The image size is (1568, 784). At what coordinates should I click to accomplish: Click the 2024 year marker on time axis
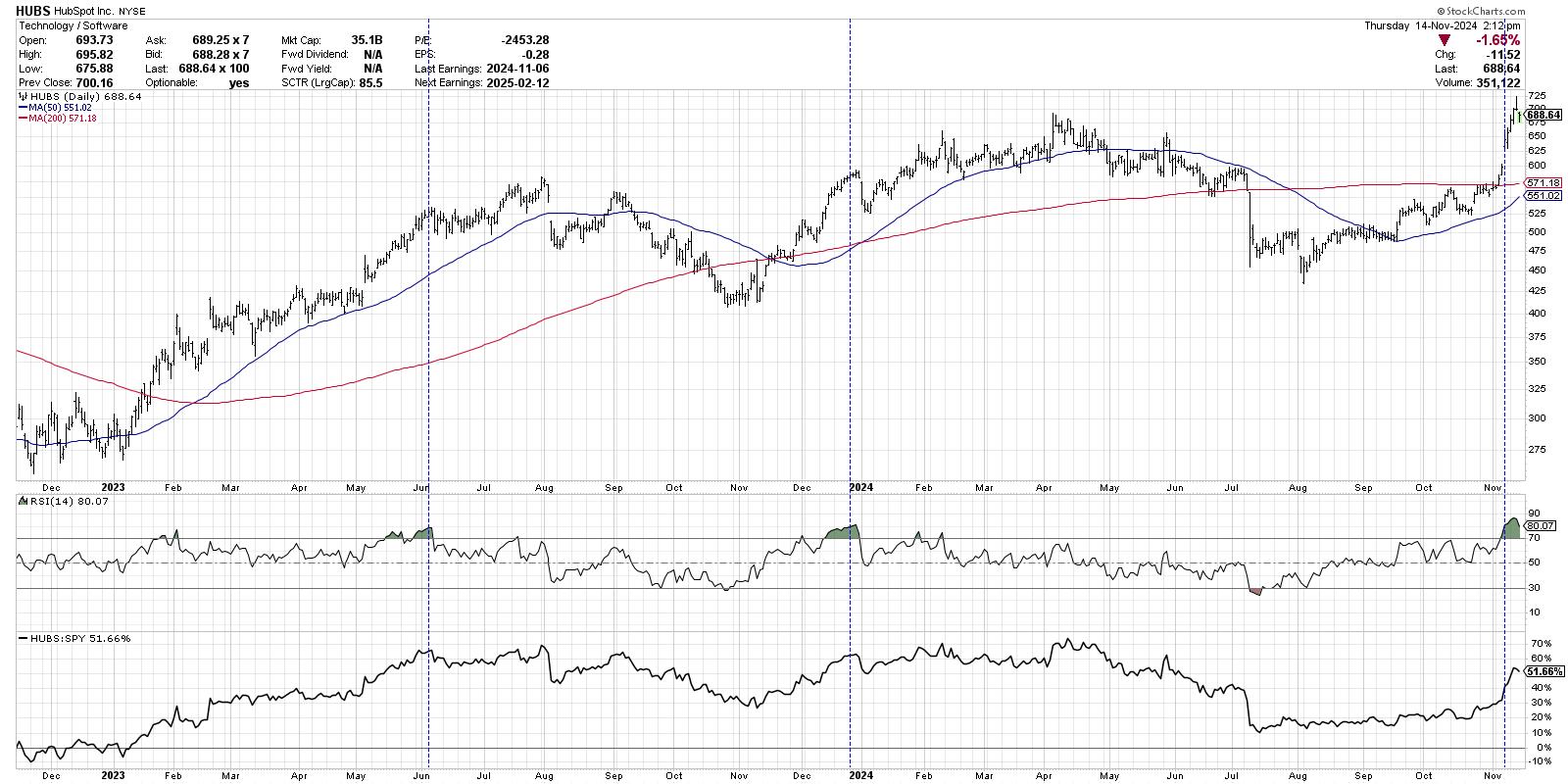pos(862,487)
